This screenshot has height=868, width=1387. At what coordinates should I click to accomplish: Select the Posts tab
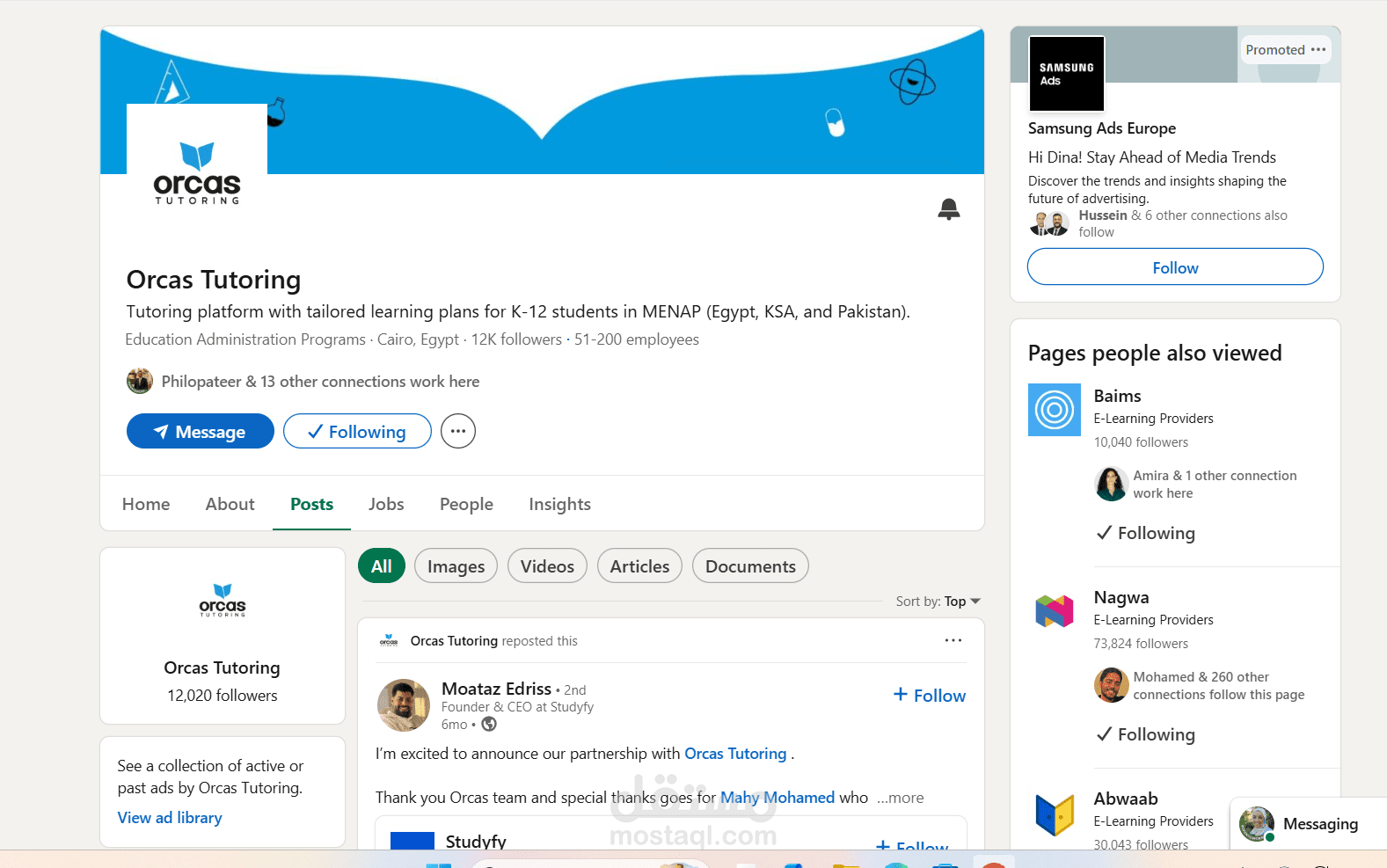click(x=312, y=504)
